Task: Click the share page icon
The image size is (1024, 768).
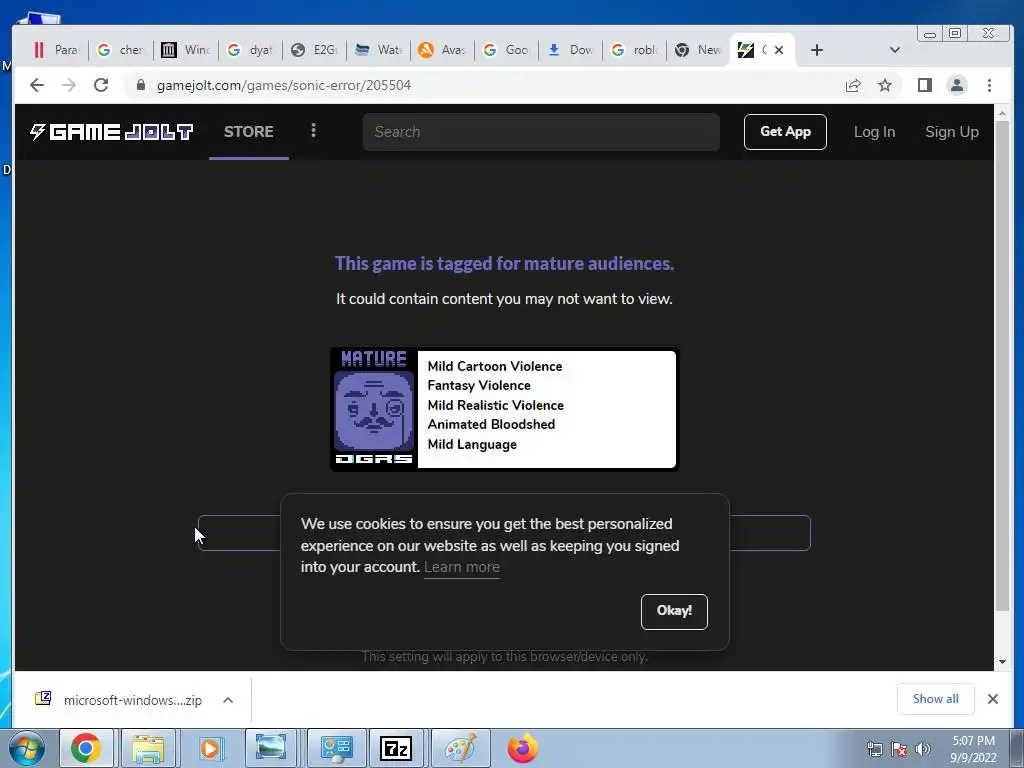Action: [x=853, y=86]
